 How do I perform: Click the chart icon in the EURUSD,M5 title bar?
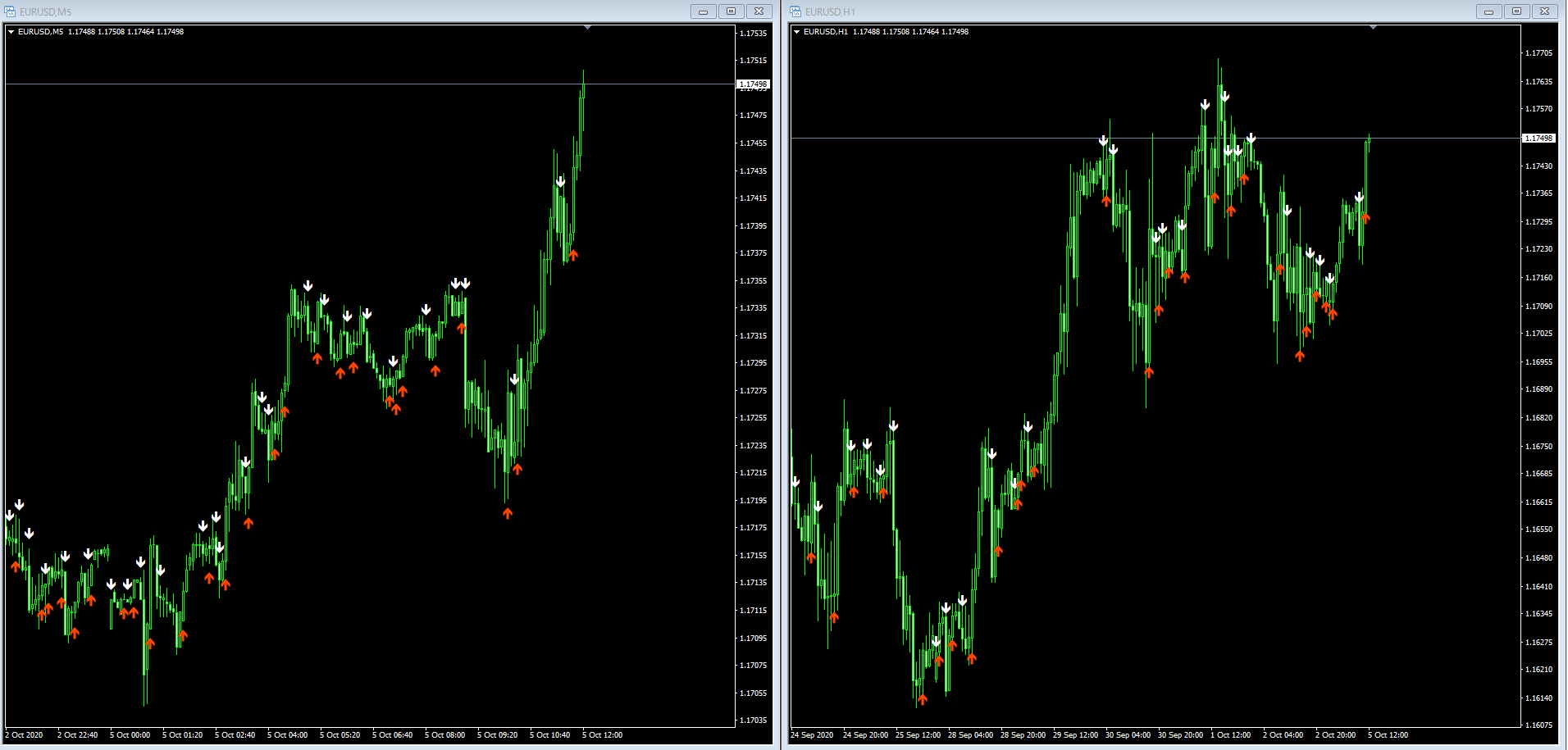pyautogui.click(x=10, y=11)
